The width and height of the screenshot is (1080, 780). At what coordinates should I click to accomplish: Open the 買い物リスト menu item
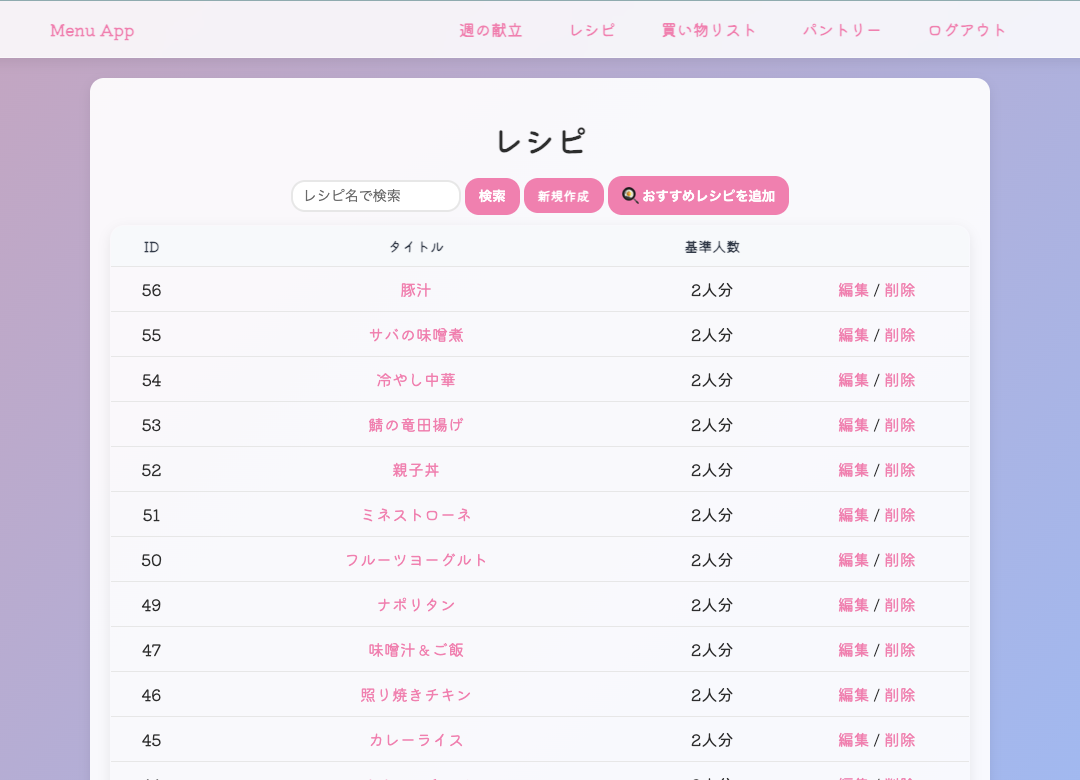click(709, 30)
